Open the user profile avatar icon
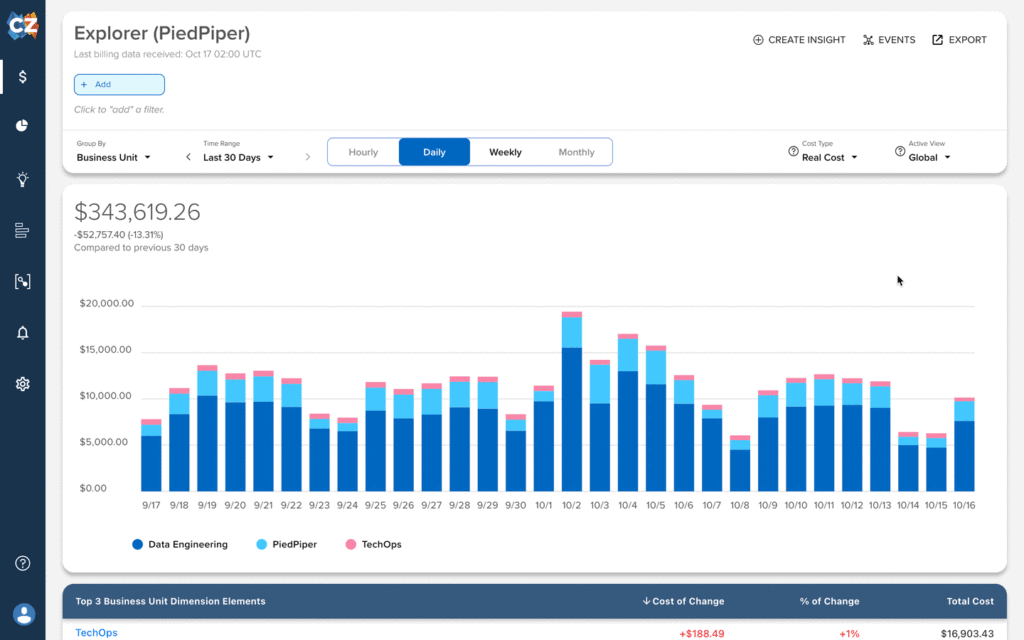Screen dimensions: 1024x640 pos(24,615)
